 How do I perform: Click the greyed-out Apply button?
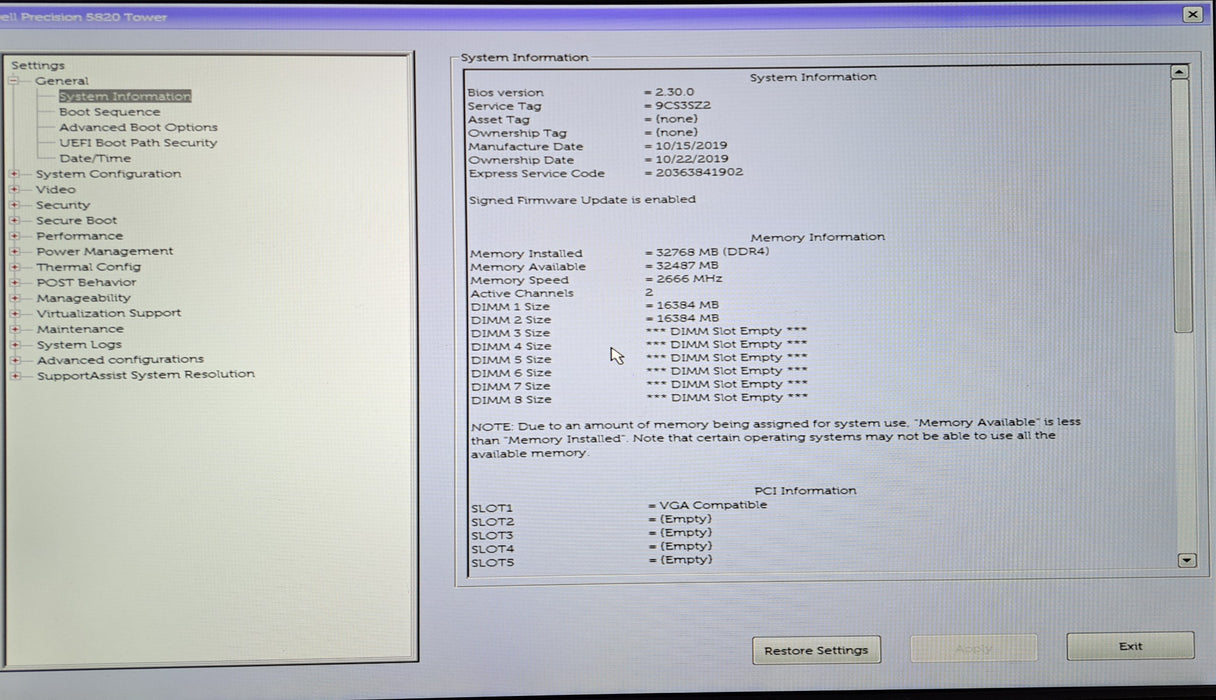[x=973, y=648]
